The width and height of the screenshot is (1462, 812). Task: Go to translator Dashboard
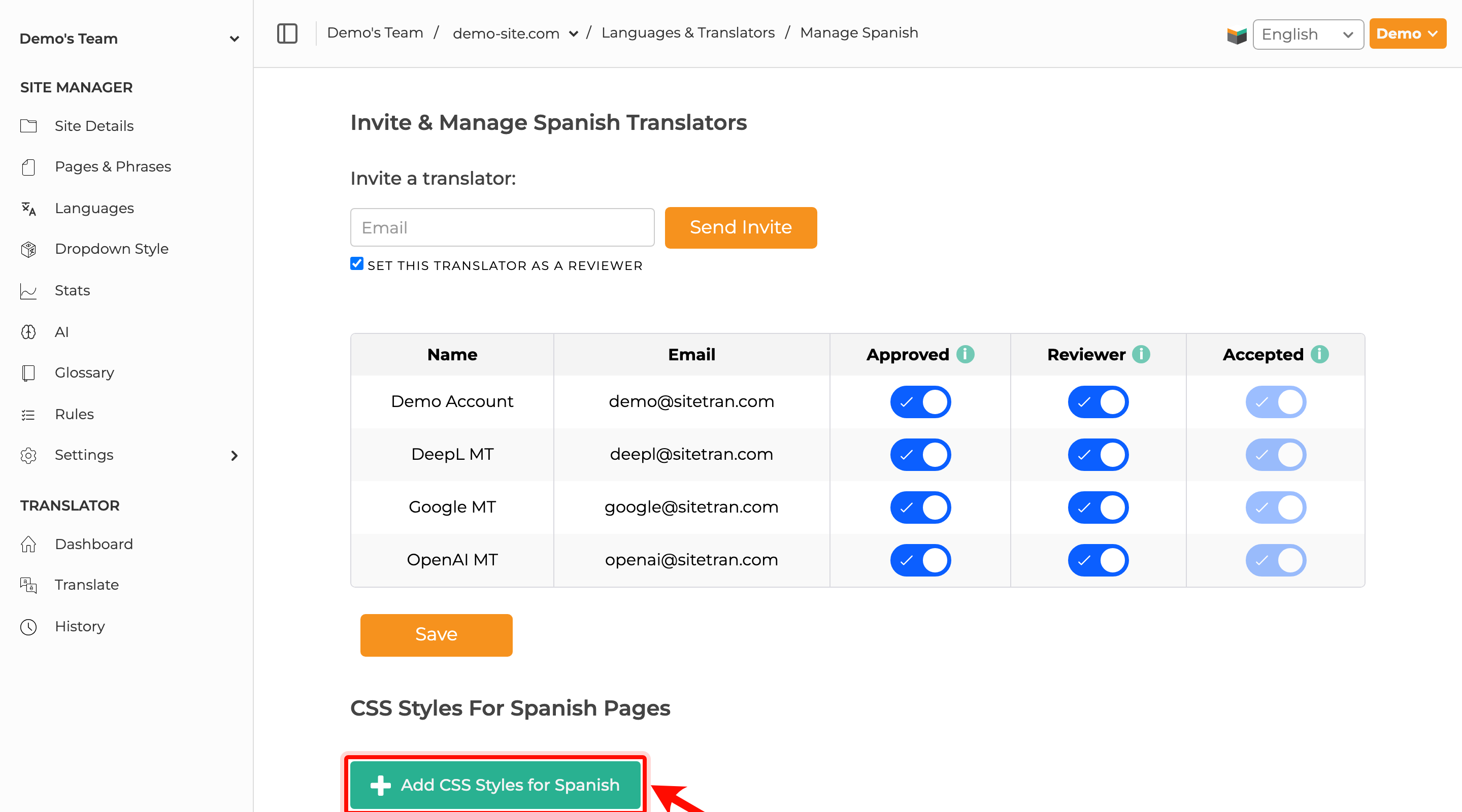point(93,544)
